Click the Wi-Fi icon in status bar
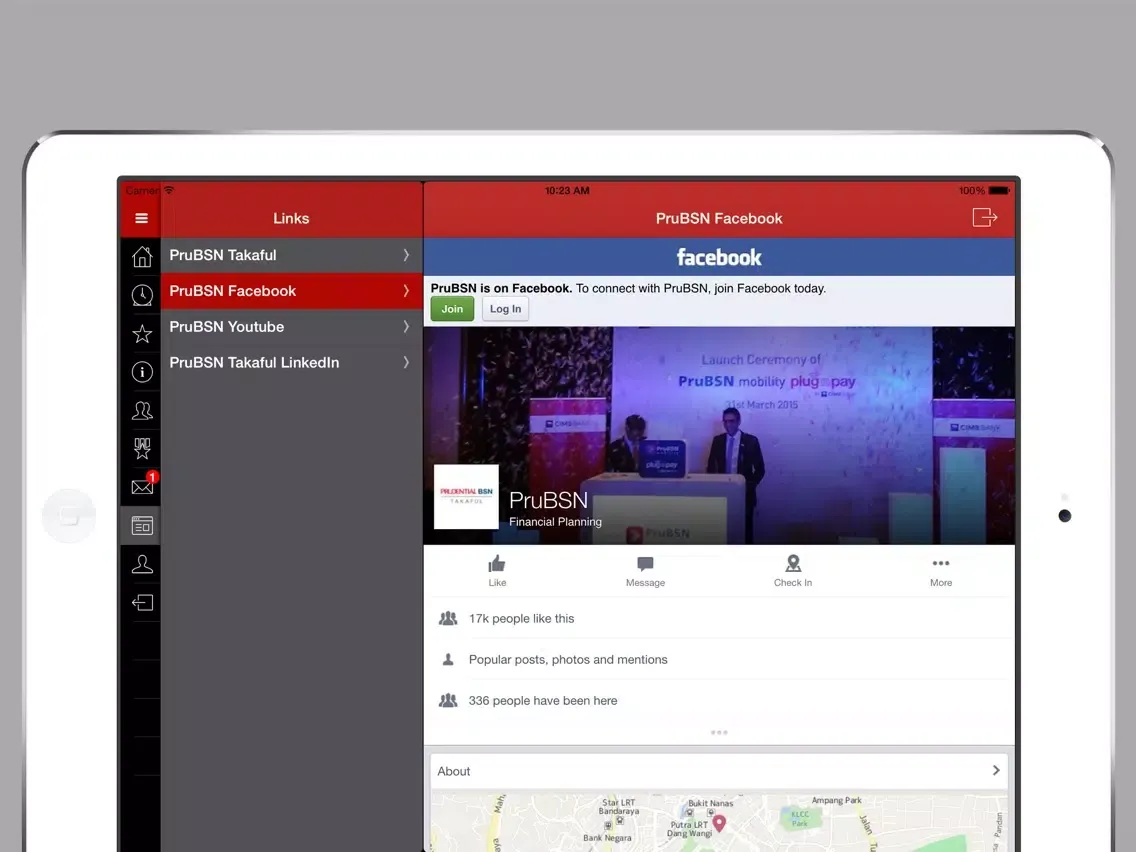The height and width of the screenshot is (852, 1136). point(169,190)
